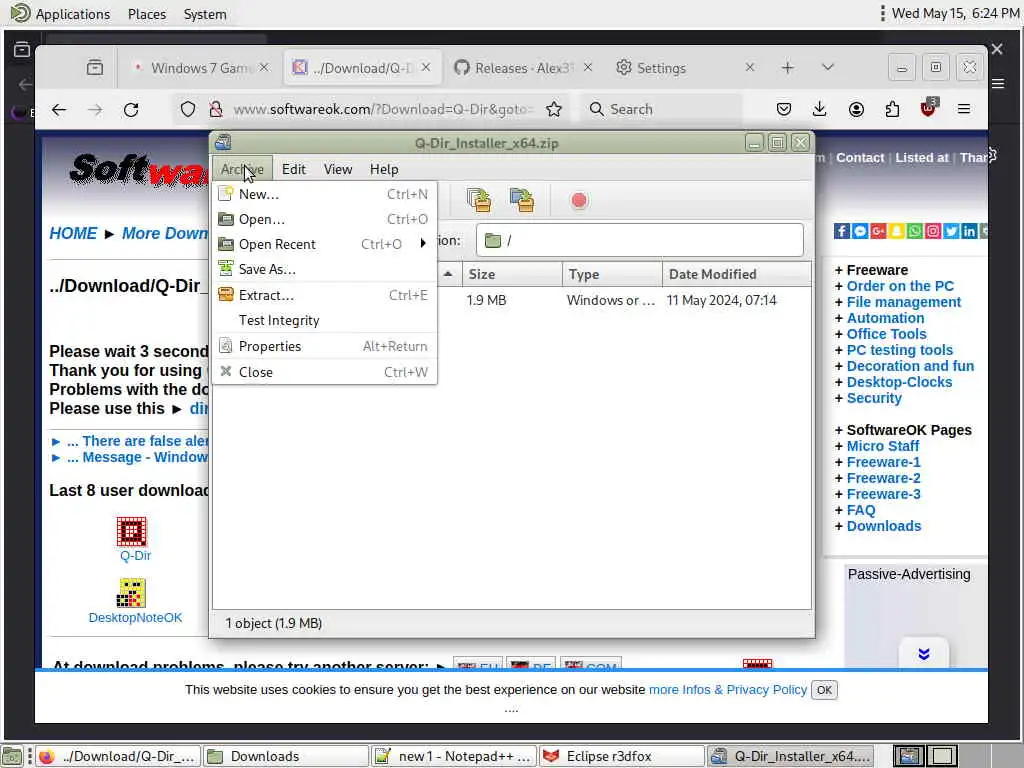
Task: Click the add files toolbar icon
Action: click(479, 200)
